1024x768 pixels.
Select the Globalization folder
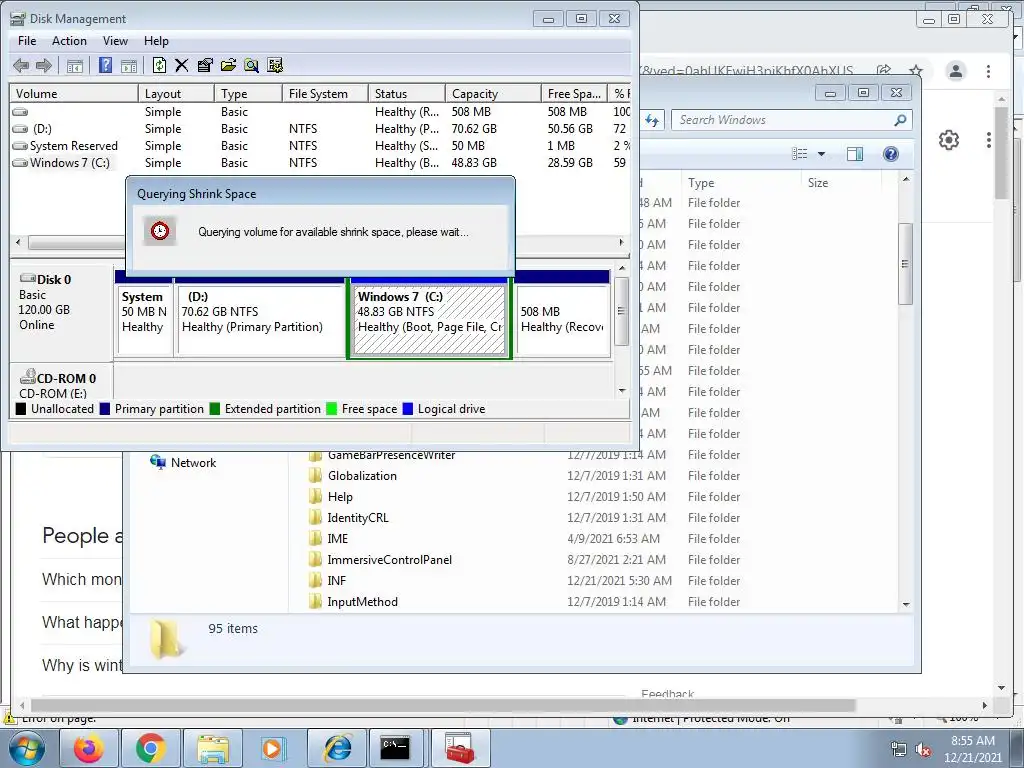point(362,476)
